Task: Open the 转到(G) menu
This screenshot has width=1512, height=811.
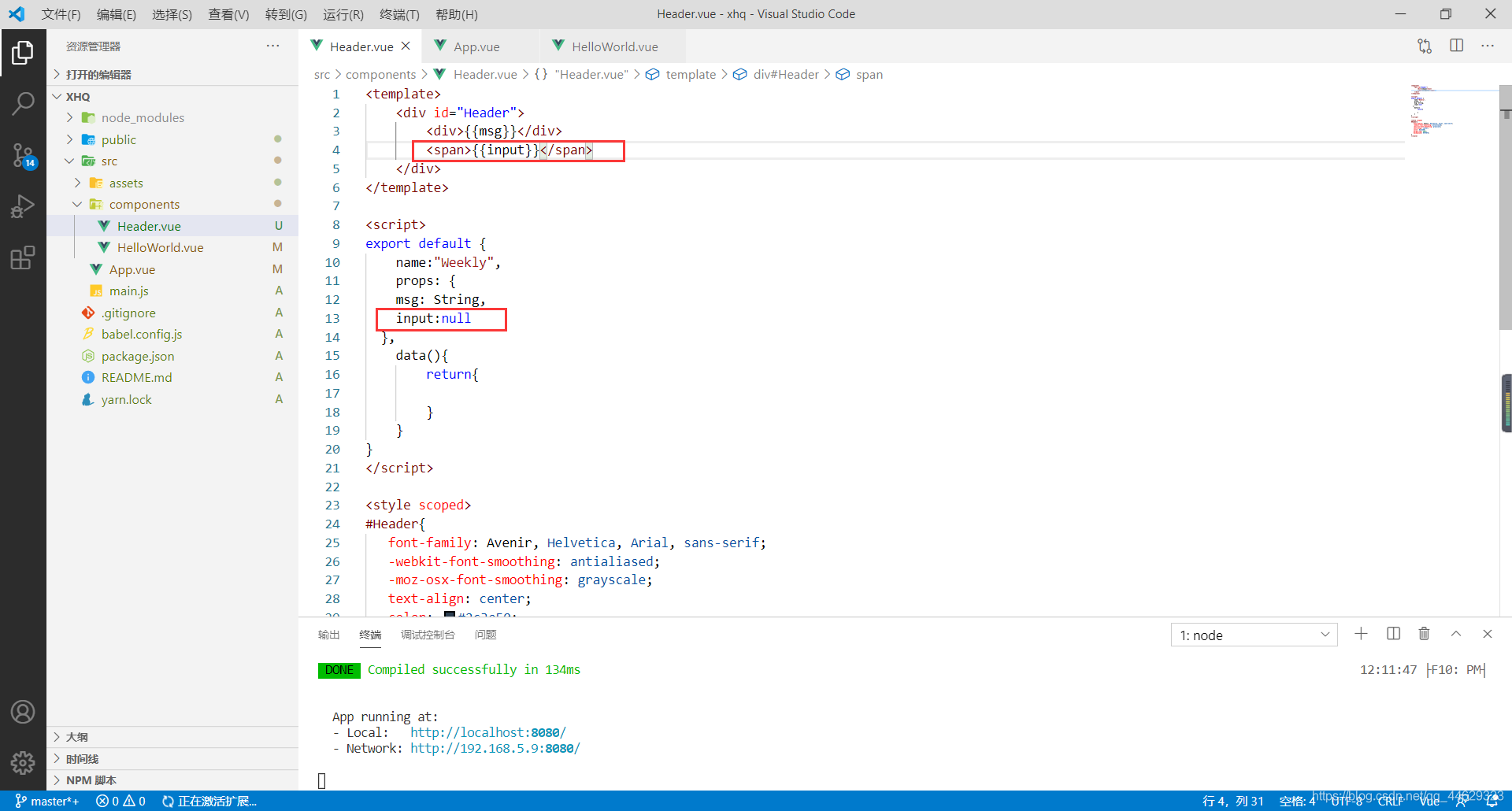Action: [286, 14]
